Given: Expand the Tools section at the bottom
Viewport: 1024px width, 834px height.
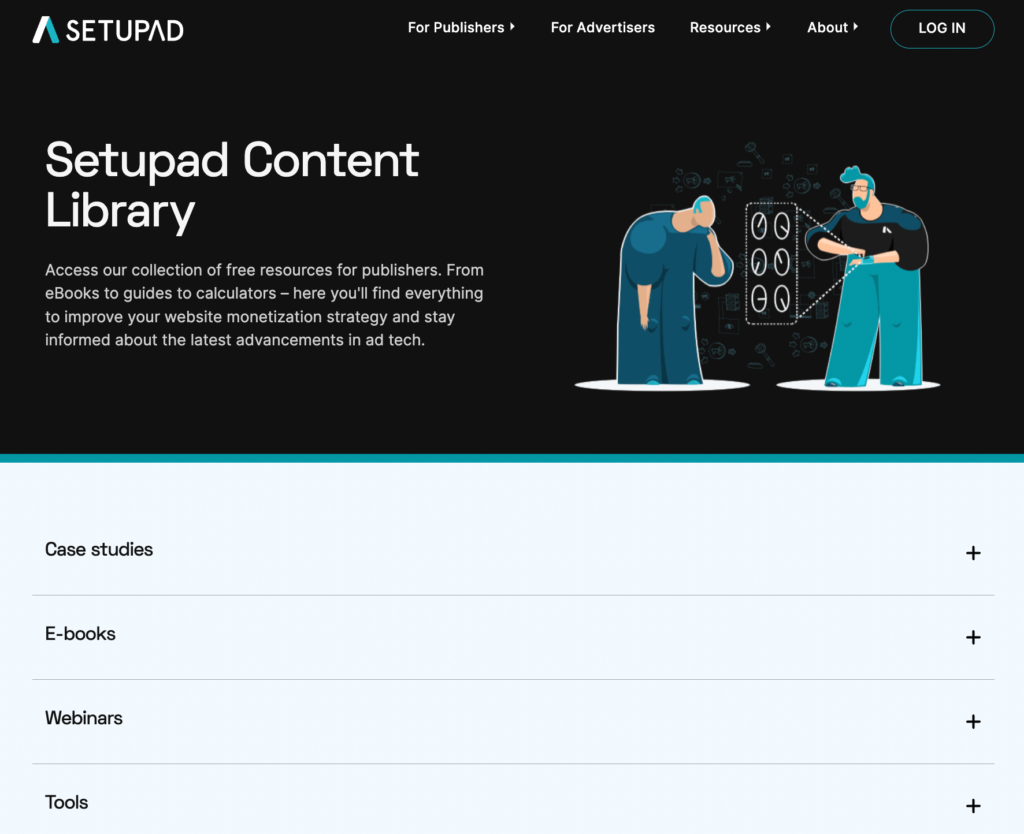Looking at the screenshot, I should (x=66, y=802).
